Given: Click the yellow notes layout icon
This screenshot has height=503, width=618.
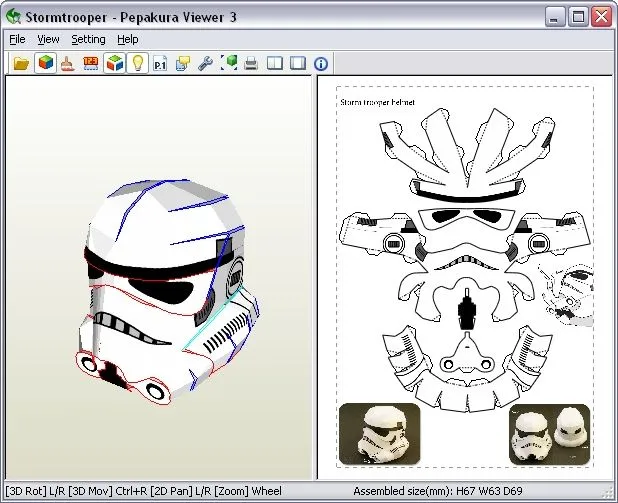Looking at the screenshot, I should tap(183, 63).
